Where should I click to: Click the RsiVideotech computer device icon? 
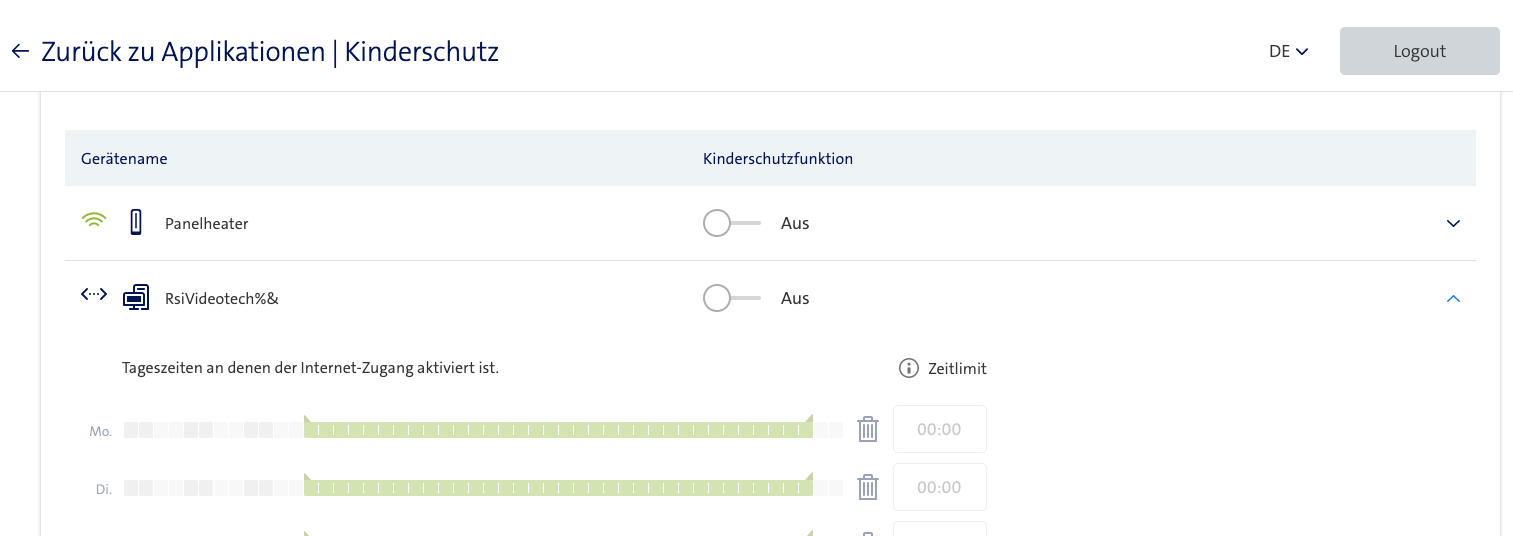(x=136, y=298)
